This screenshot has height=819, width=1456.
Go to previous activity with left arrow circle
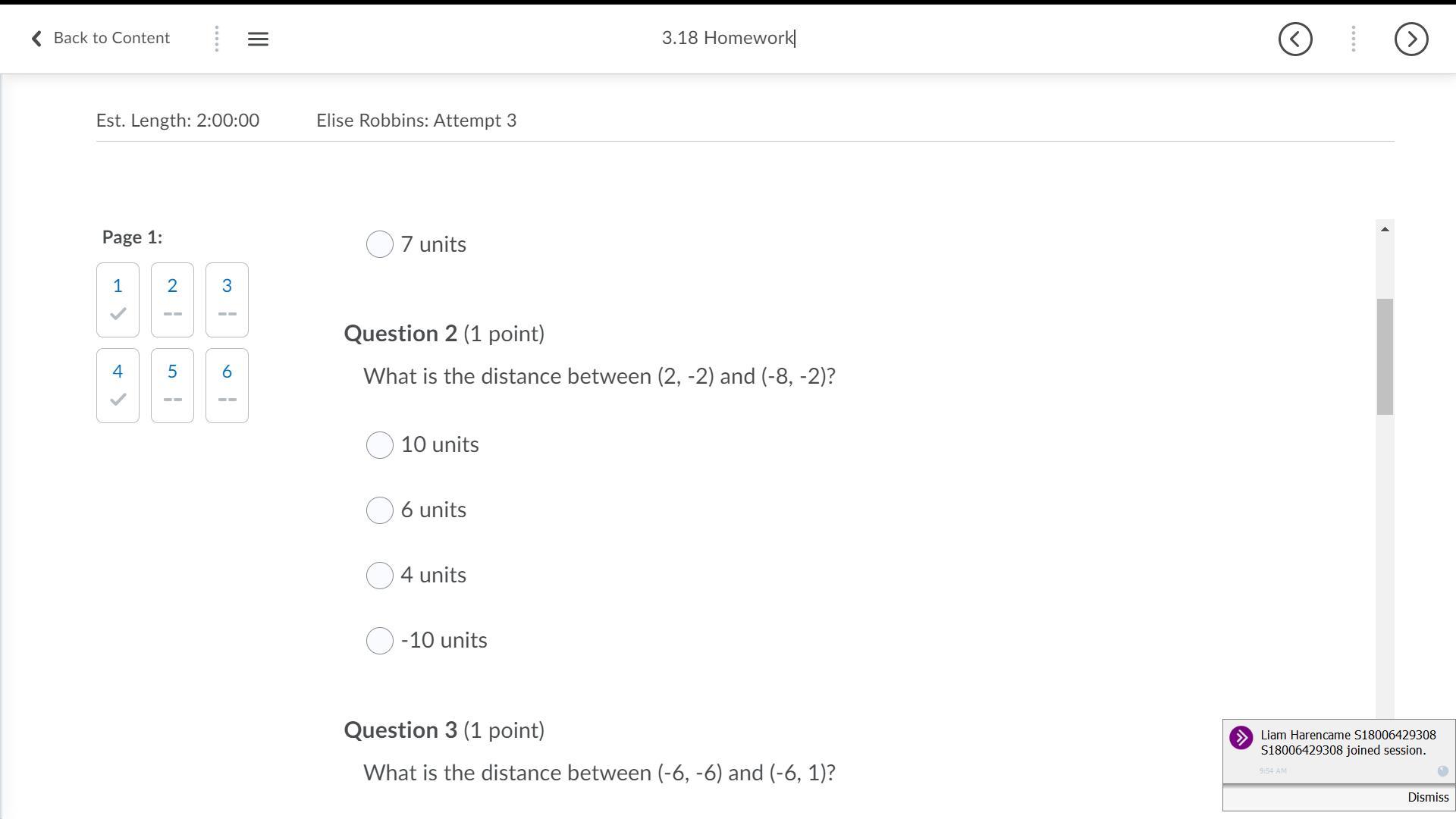(1295, 39)
